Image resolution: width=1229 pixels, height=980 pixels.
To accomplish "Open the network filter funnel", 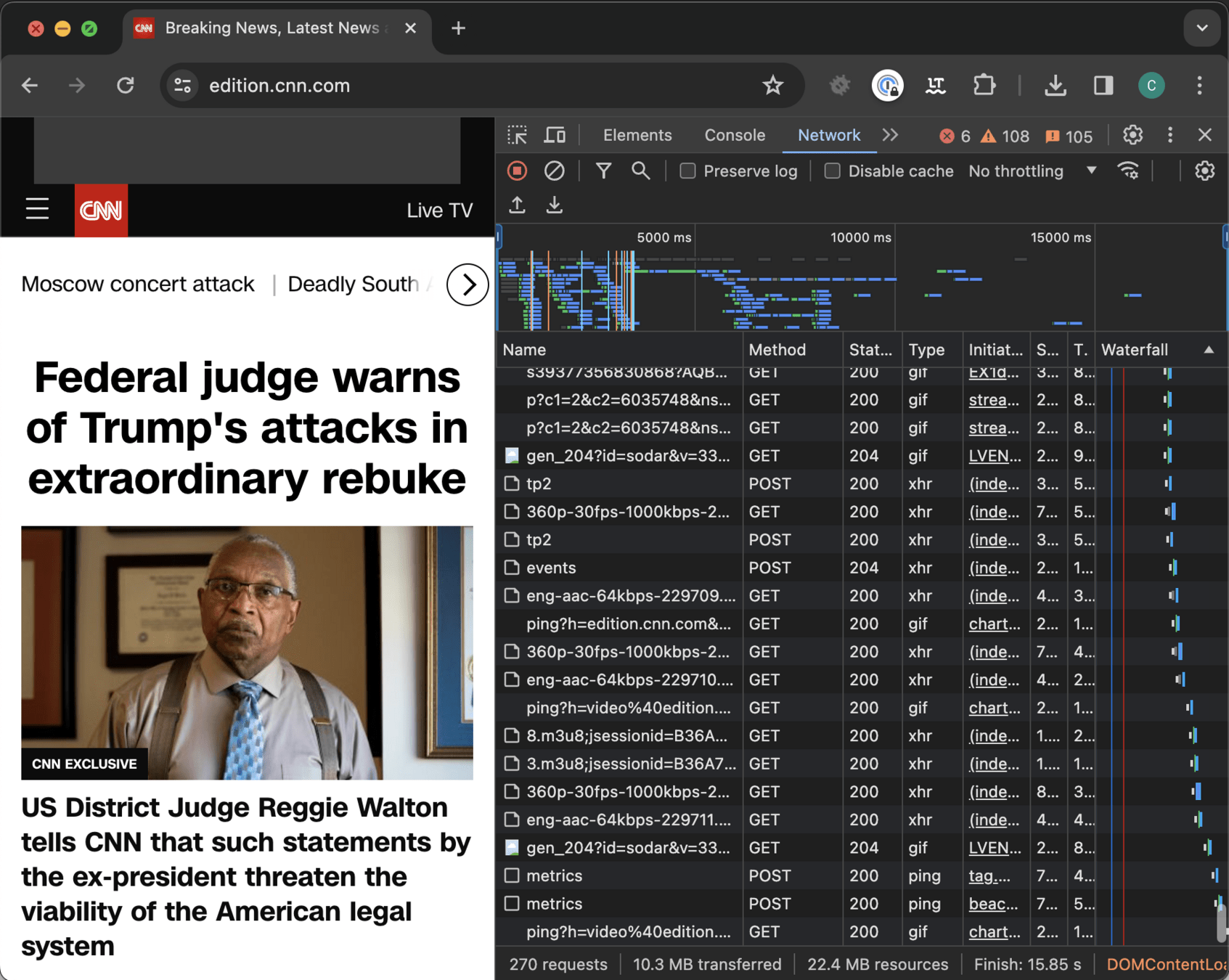I will (x=603, y=171).
